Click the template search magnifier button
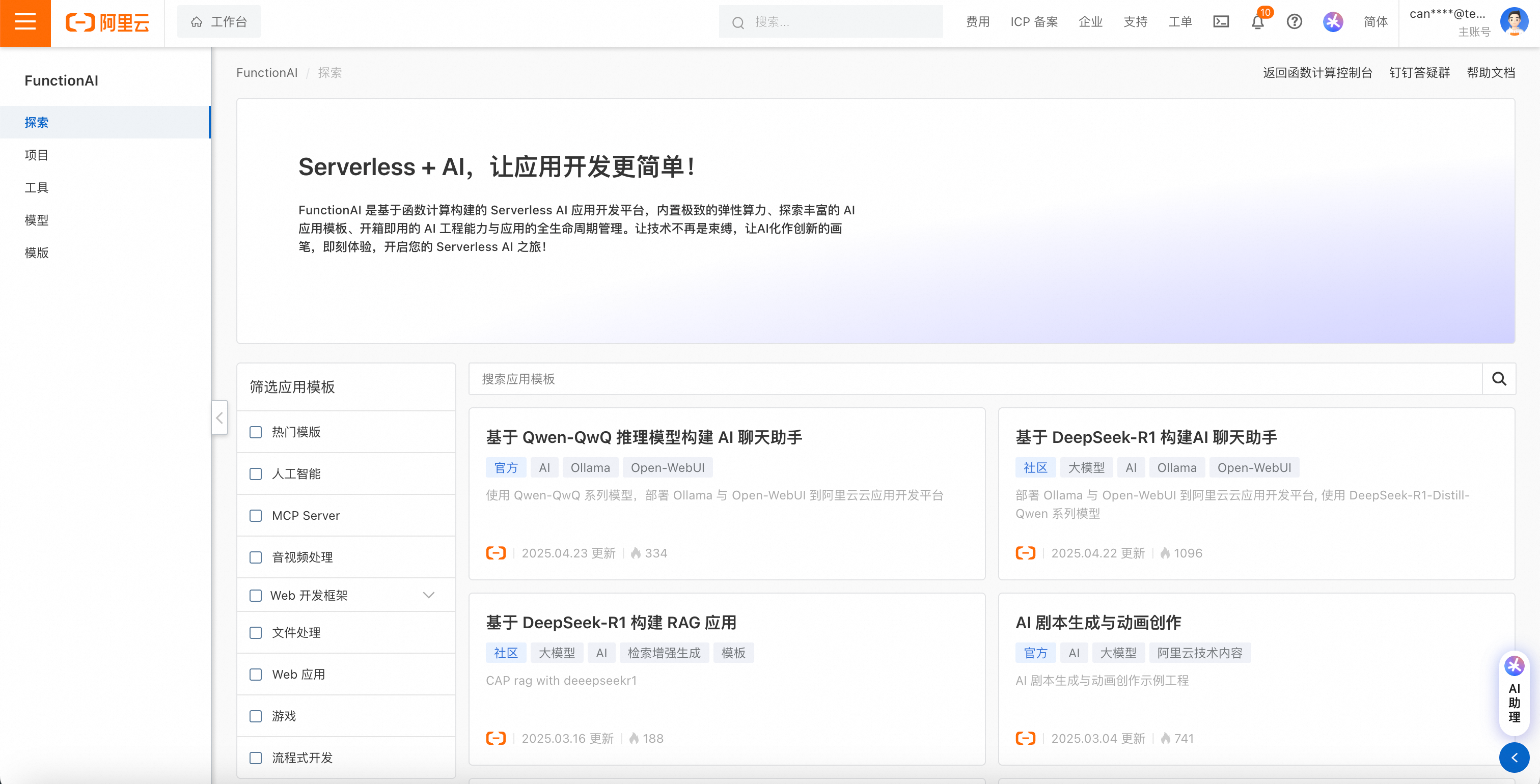This screenshot has height=784, width=1540. (1499, 379)
